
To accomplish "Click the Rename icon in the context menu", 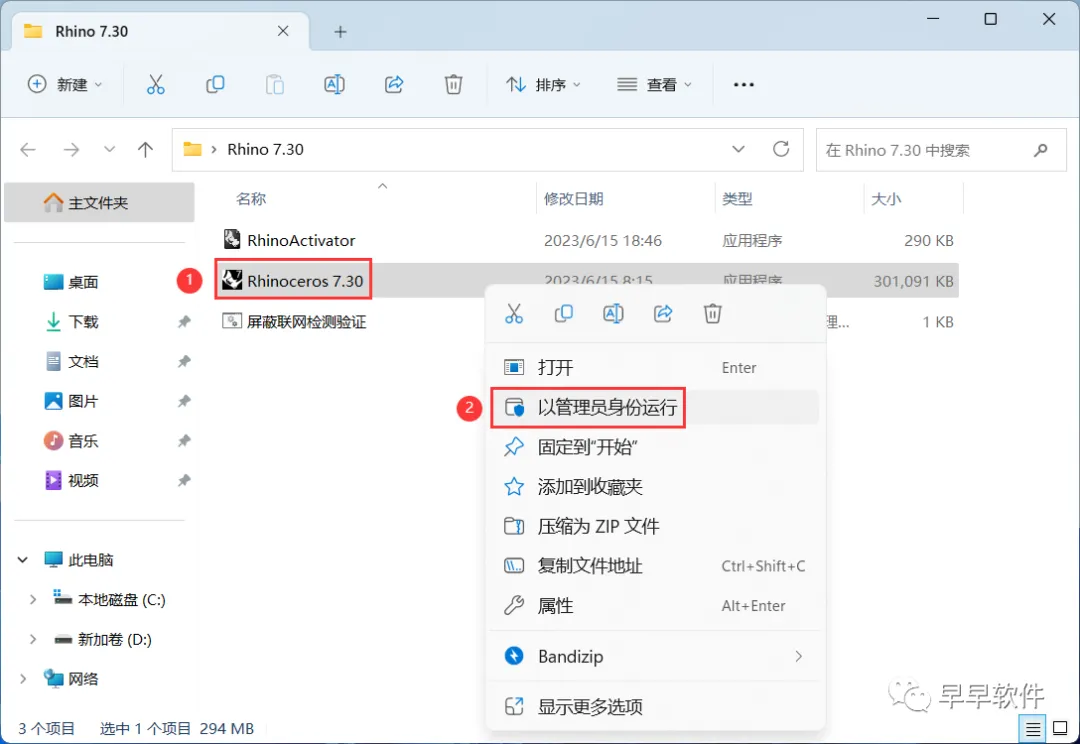I will 613,313.
